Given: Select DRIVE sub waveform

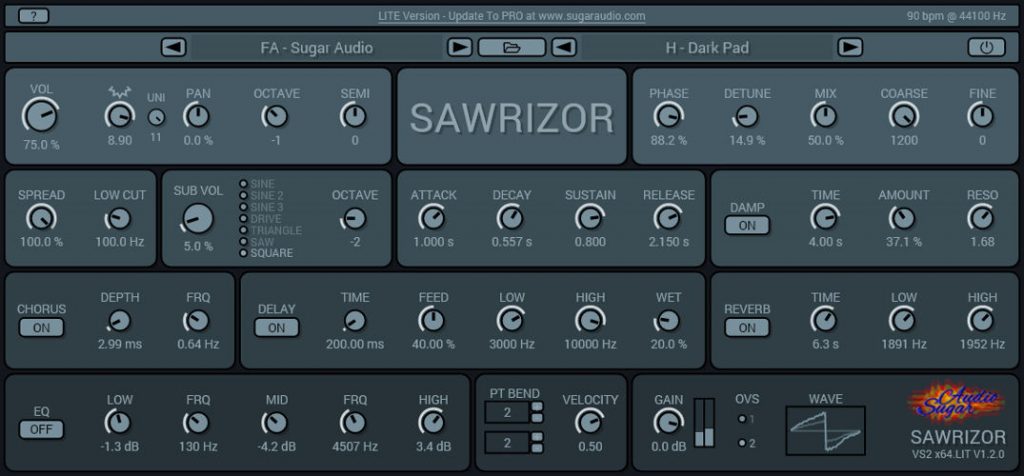Looking at the screenshot, I should (244, 219).
